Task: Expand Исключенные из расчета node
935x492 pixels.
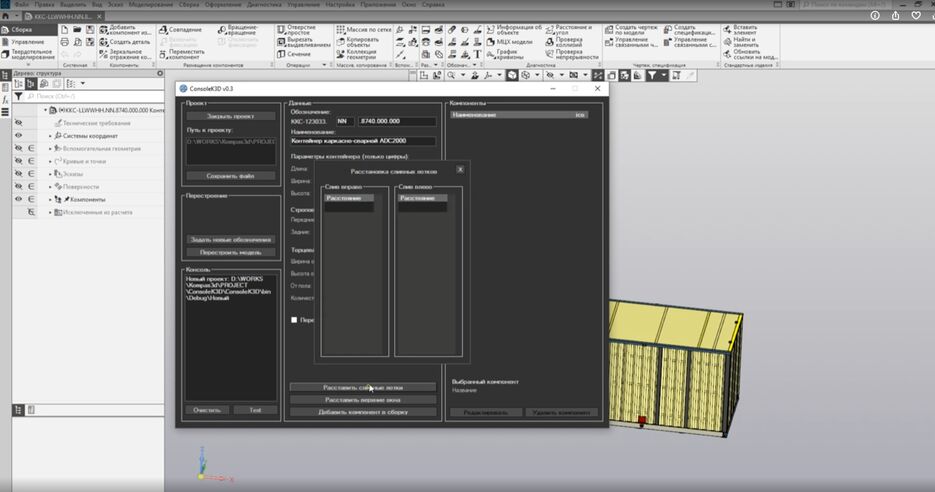Action: pos(50,212)
